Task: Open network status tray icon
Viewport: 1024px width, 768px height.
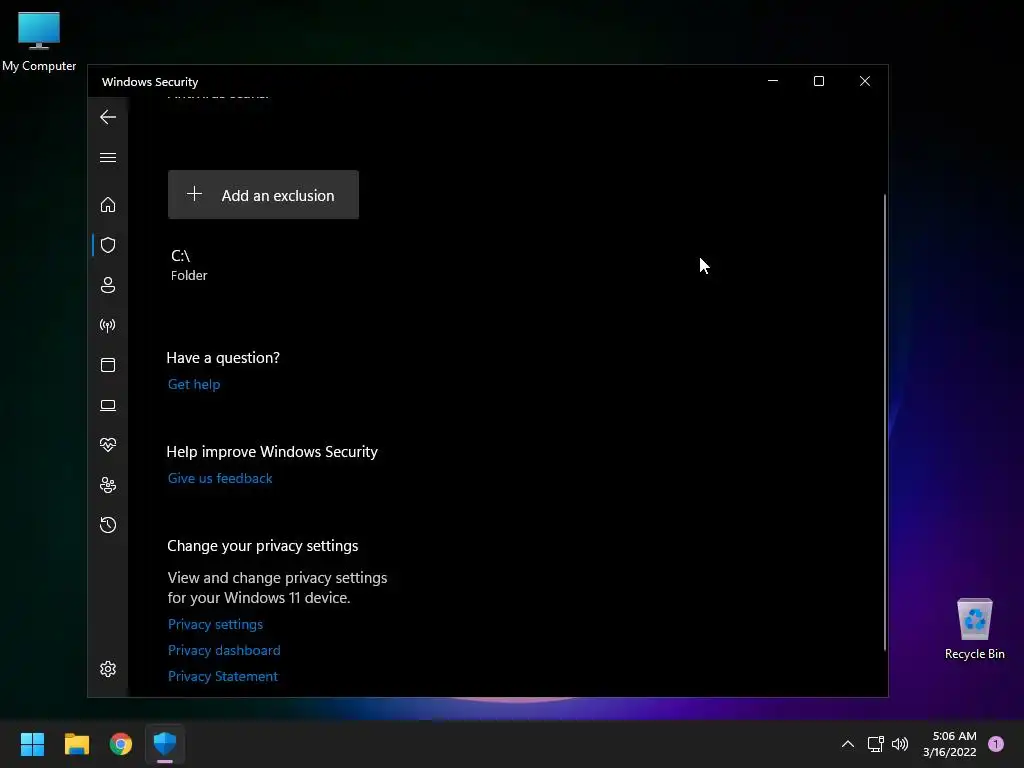Action: coord(875,744)
